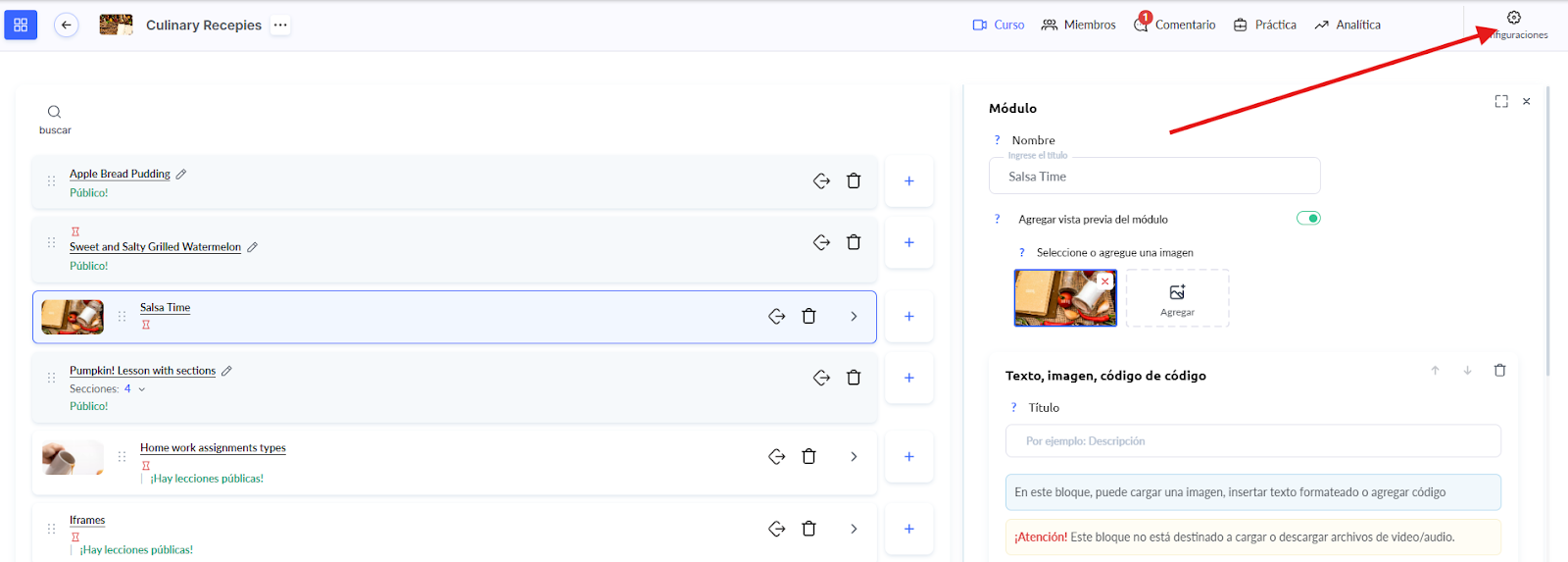1568x562 pixels.
Task: Expand the module panel to fullscreen
Action: pos(1500,102)
